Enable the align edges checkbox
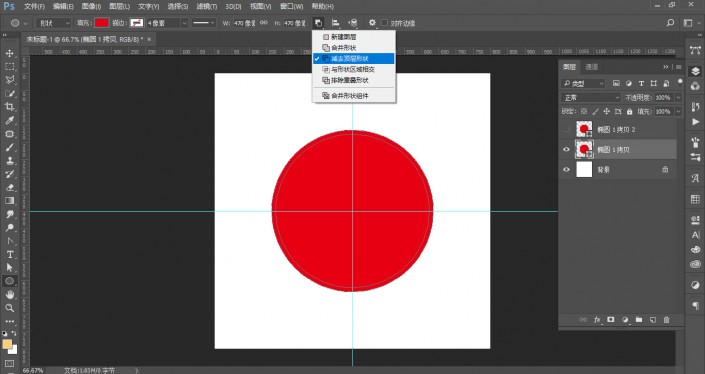Viewport: 705px width, 374px height. pyautogui.click(x=384, y=23)
